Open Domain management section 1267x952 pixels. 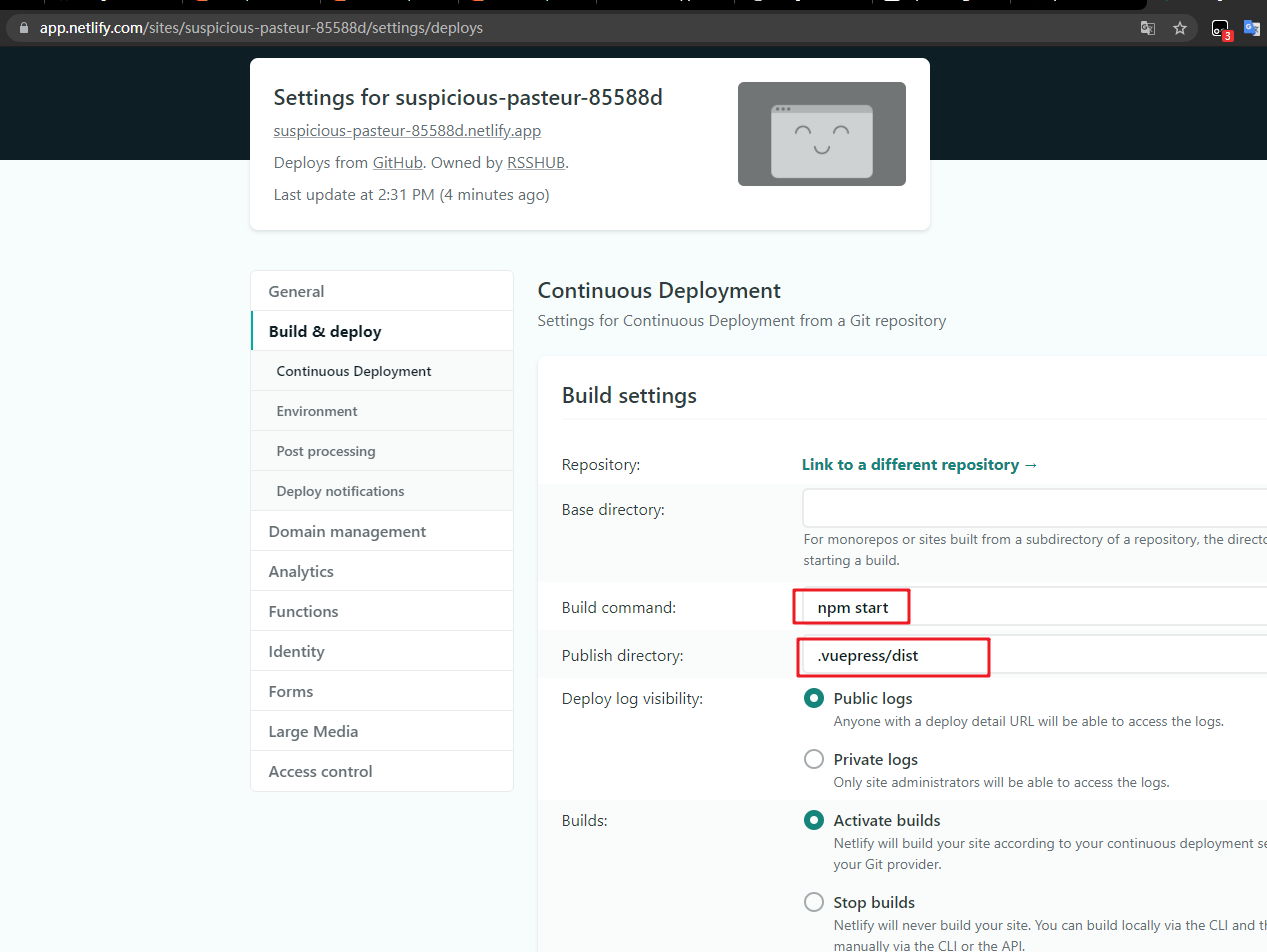[x=382, y=531]
